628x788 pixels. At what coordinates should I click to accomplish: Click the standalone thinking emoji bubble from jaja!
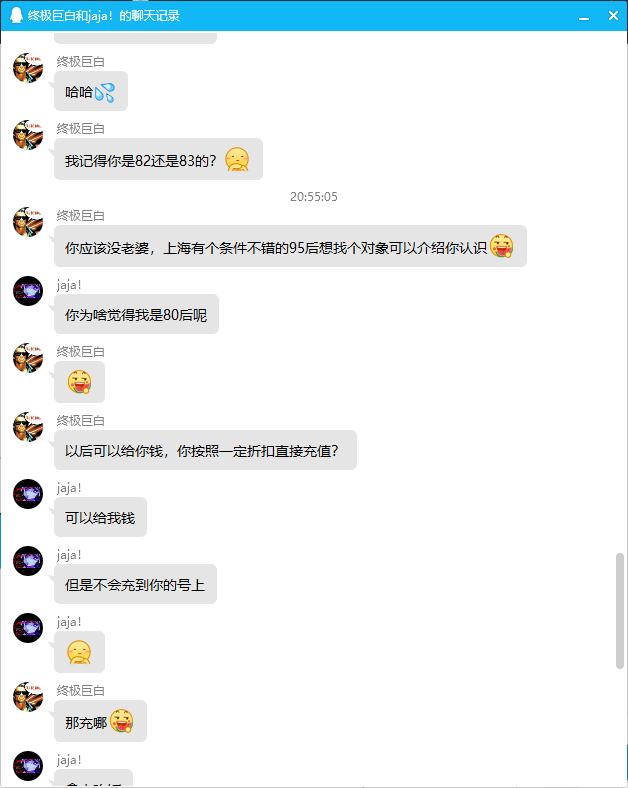(79, 652)
